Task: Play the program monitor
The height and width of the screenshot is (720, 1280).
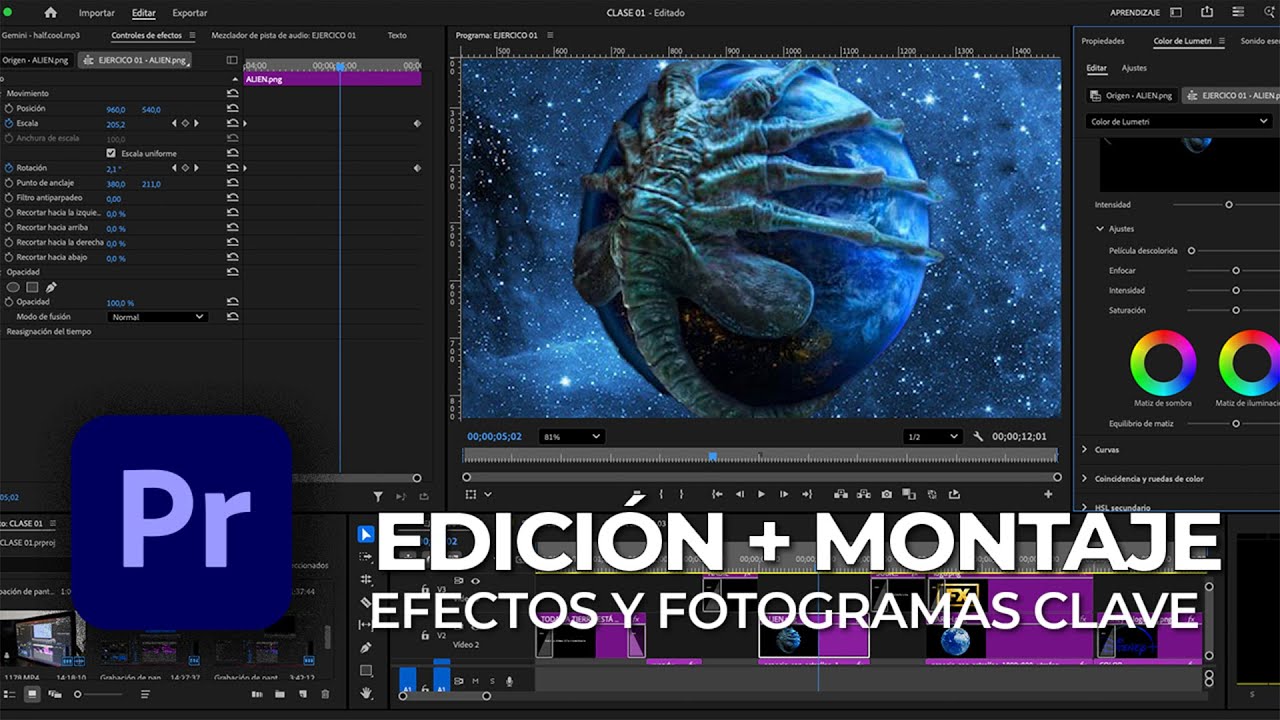Action: point(761,494)
